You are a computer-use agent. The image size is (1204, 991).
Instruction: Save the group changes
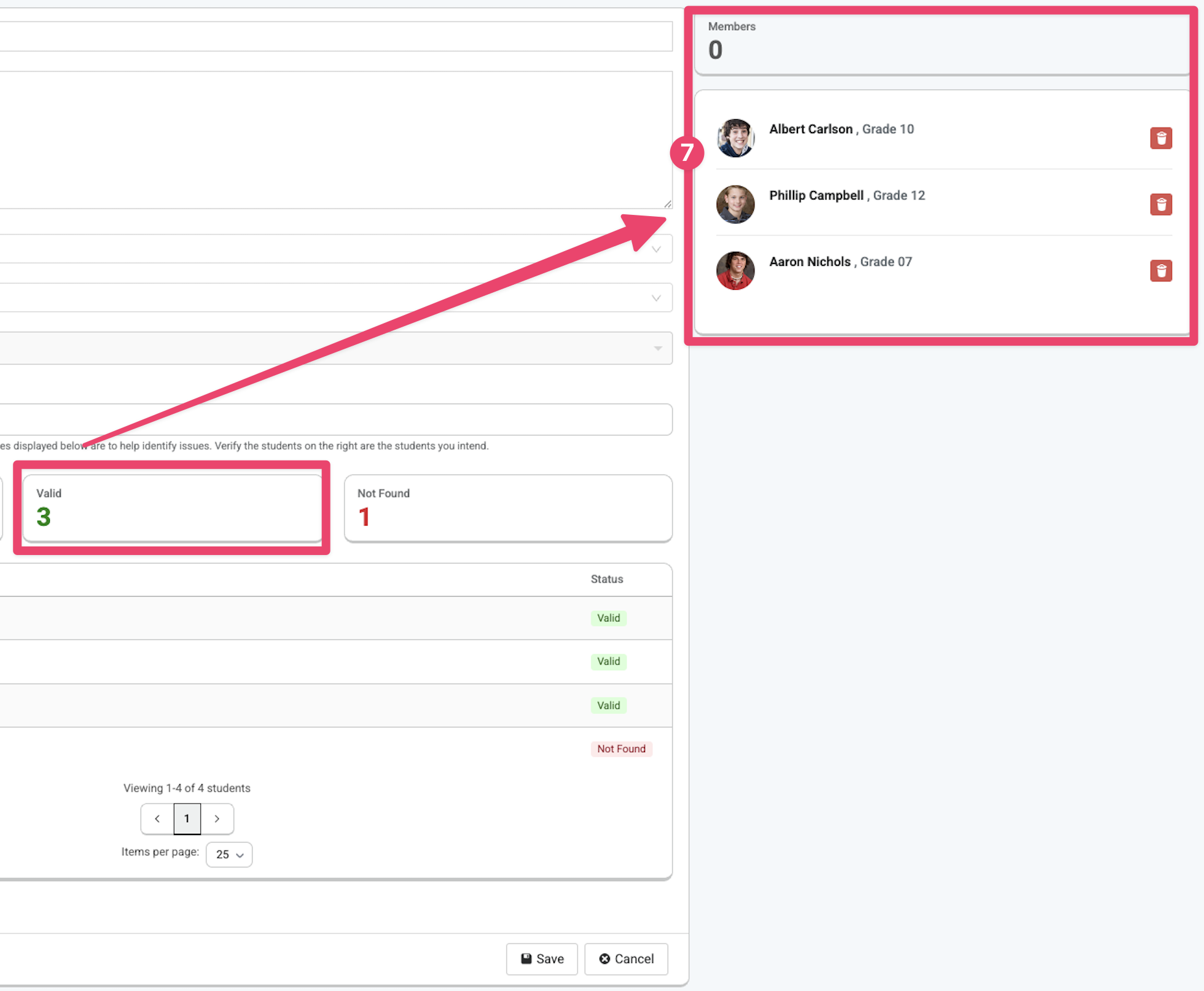(x=542, y=958)
